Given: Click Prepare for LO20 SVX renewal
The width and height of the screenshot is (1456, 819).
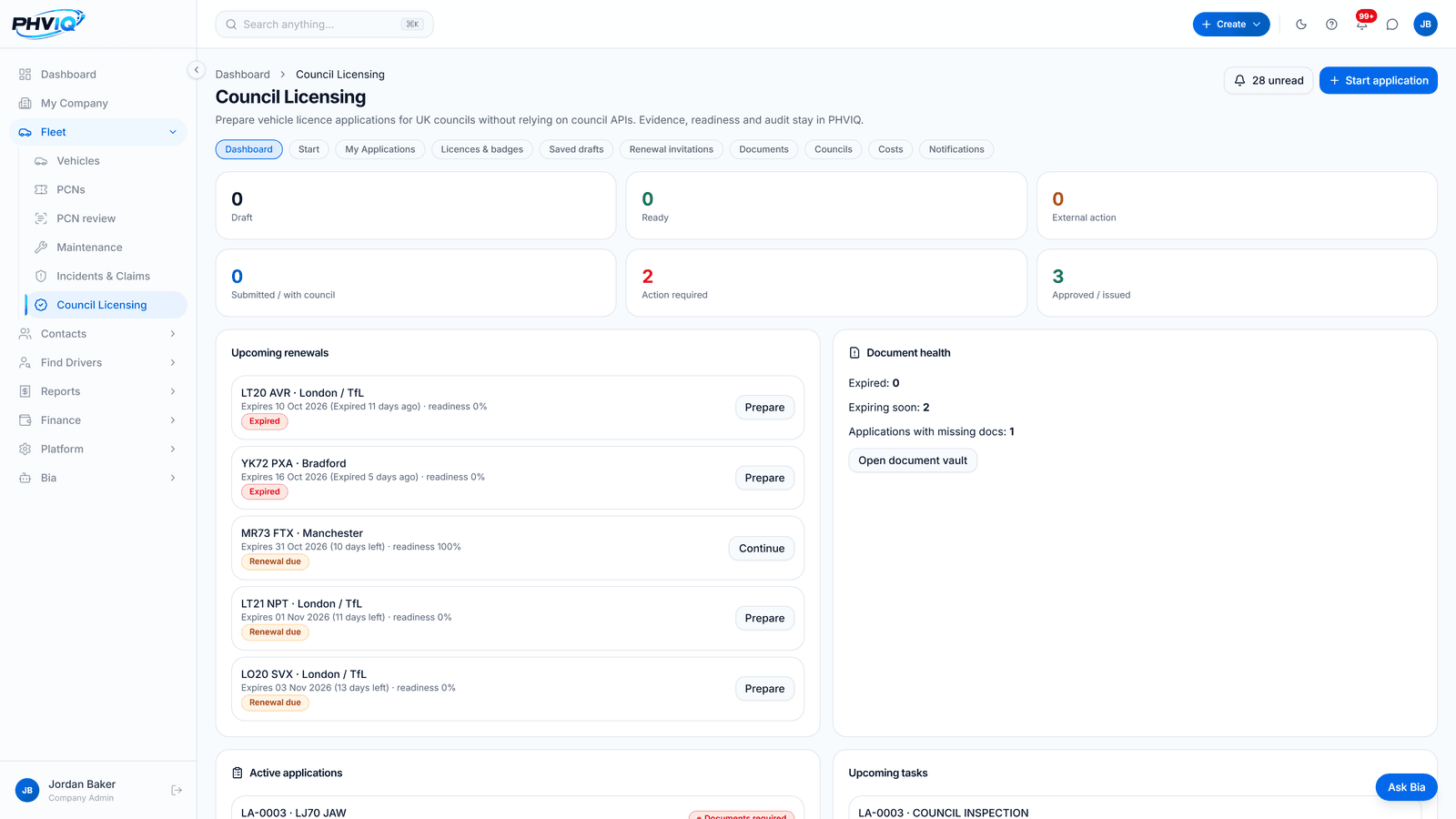Looking at the screenshot, I should [x=764, y=689].
